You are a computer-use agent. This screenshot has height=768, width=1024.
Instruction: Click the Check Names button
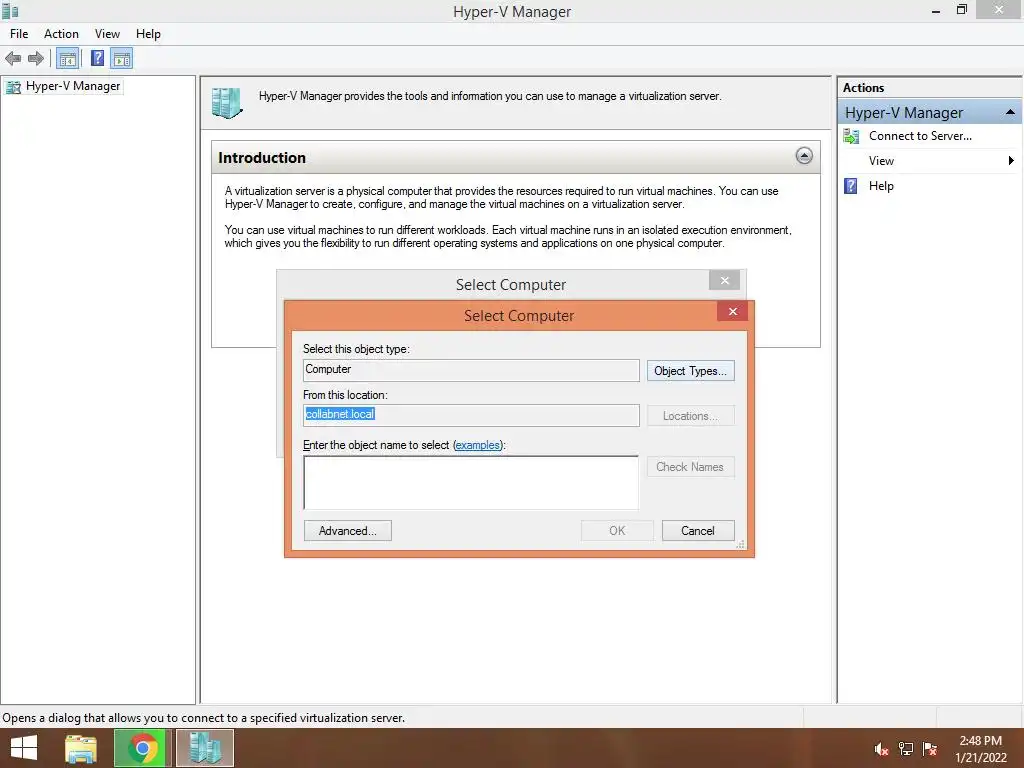[x=690, y=467]
